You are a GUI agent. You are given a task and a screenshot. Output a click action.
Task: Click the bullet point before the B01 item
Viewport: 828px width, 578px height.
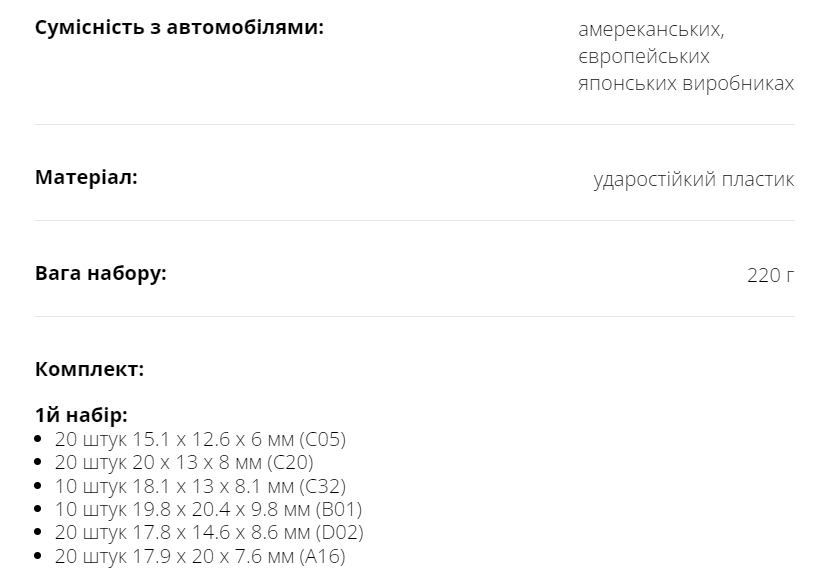(39, 511)
